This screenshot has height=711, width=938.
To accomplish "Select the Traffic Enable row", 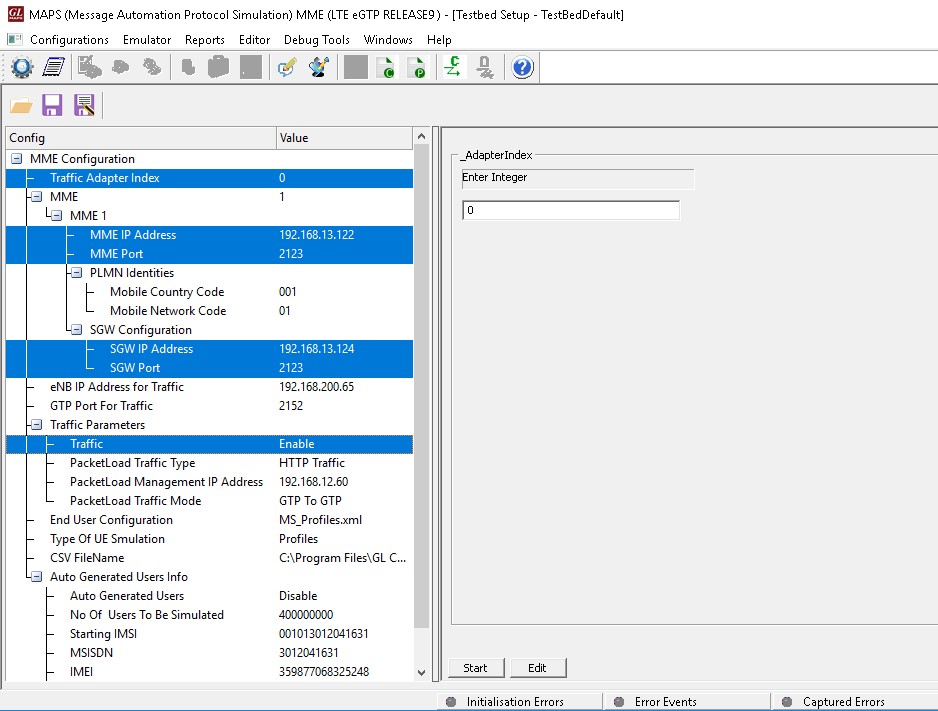I will [x=88, y=443].
